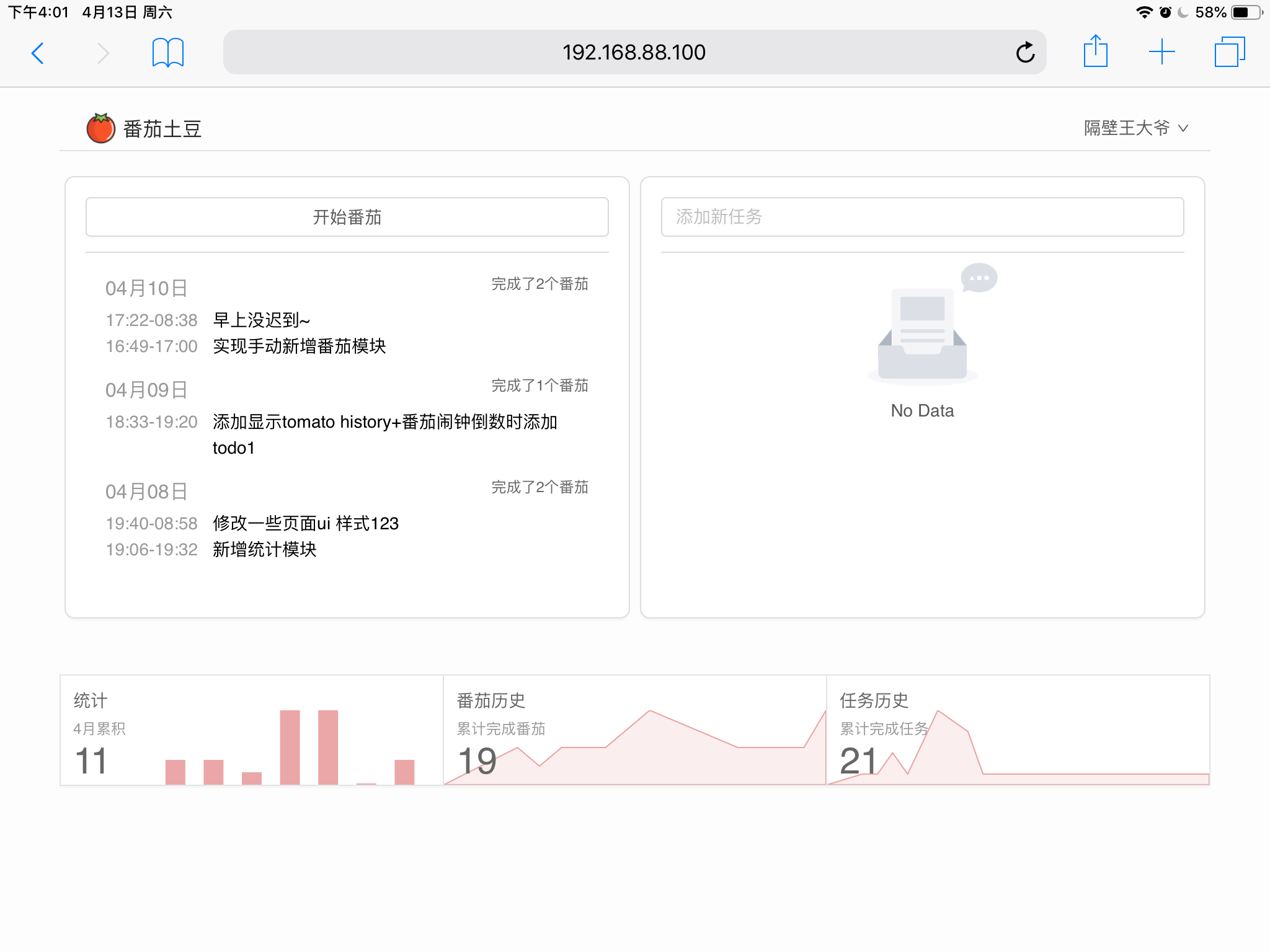Click the Safari forward arrow
Screen dimensions: 1270x952
pos(103,53)
